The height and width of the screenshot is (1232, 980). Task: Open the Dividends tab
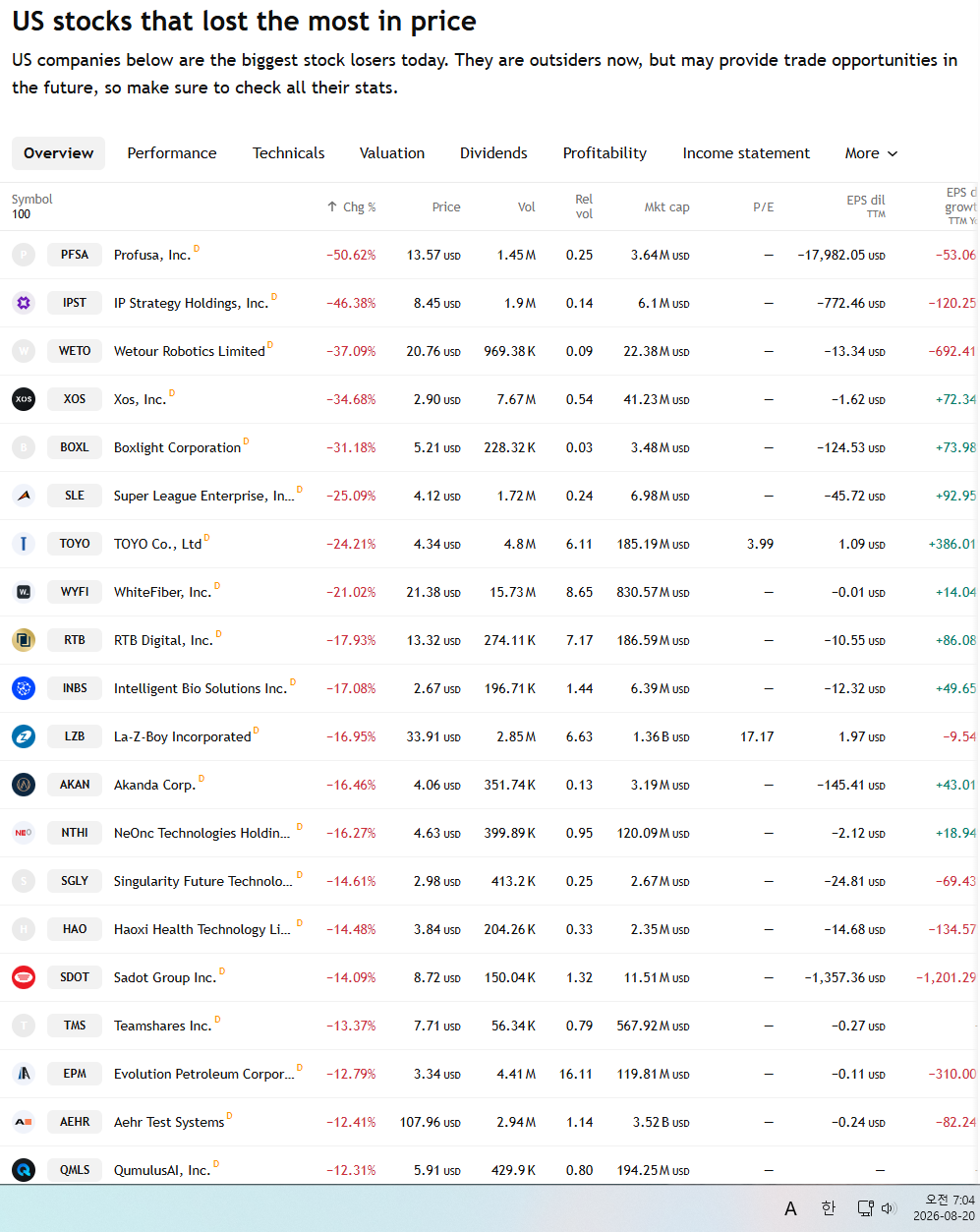point(493,153)
